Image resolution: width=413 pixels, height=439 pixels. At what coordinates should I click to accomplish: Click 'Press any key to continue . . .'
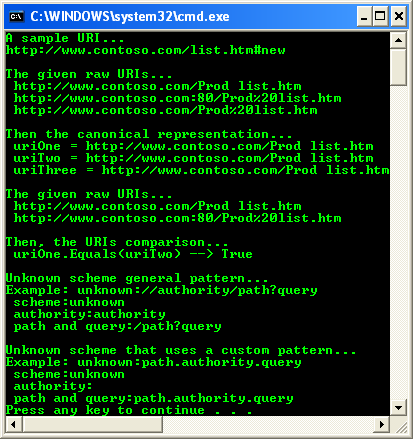pos(129,410)
